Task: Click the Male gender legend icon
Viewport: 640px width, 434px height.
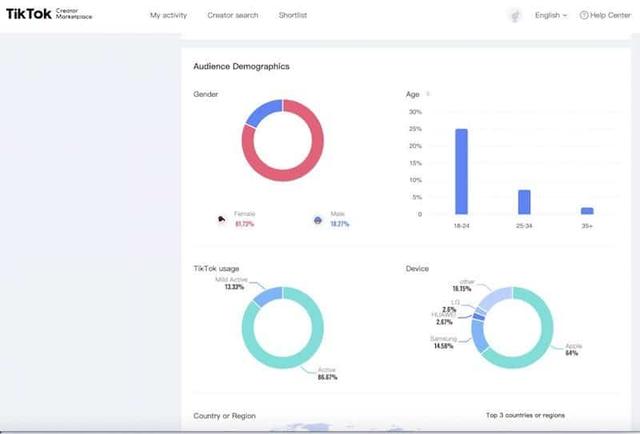Action: point(317,218)
